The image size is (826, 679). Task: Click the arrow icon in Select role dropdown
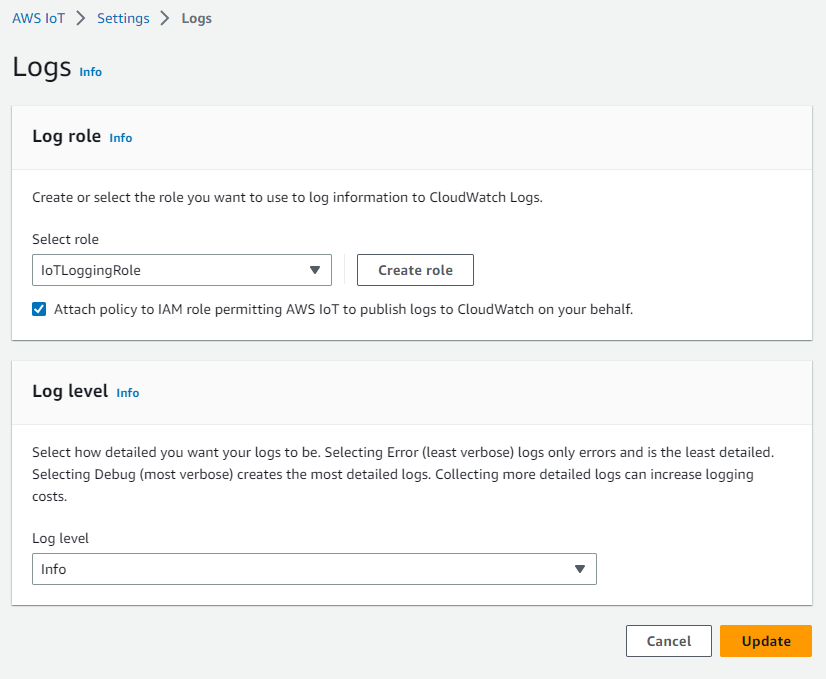[x=315, y=270]
